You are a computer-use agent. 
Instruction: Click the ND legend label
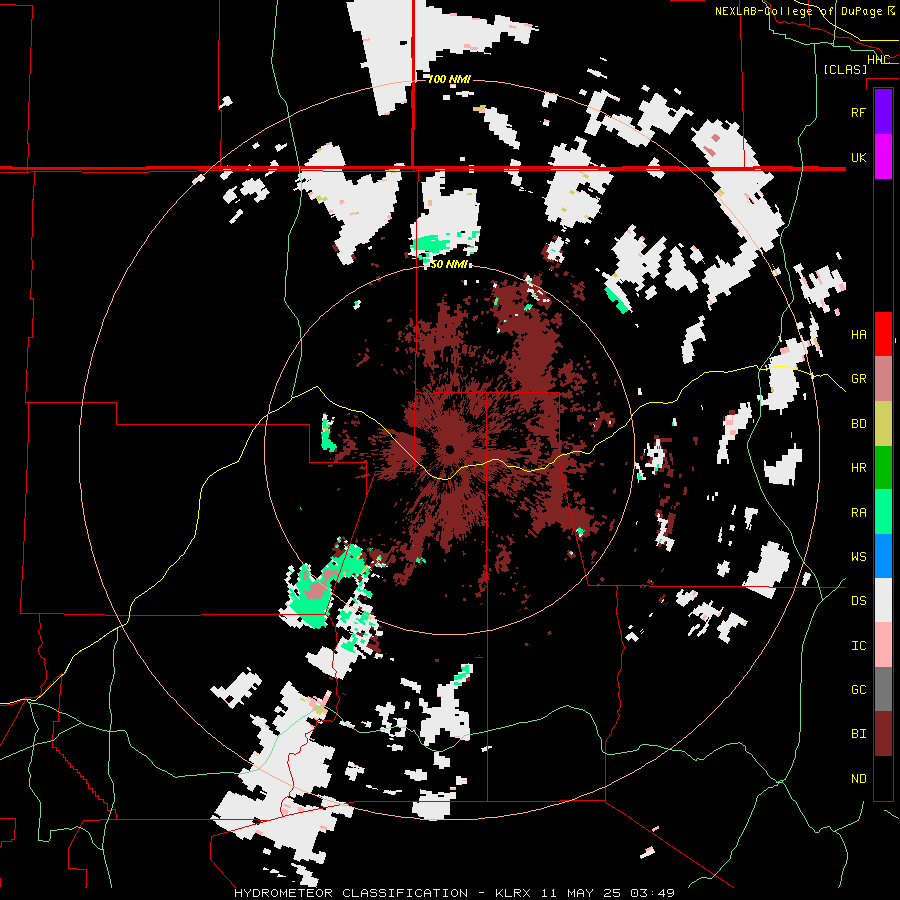(x=858, y=779)
